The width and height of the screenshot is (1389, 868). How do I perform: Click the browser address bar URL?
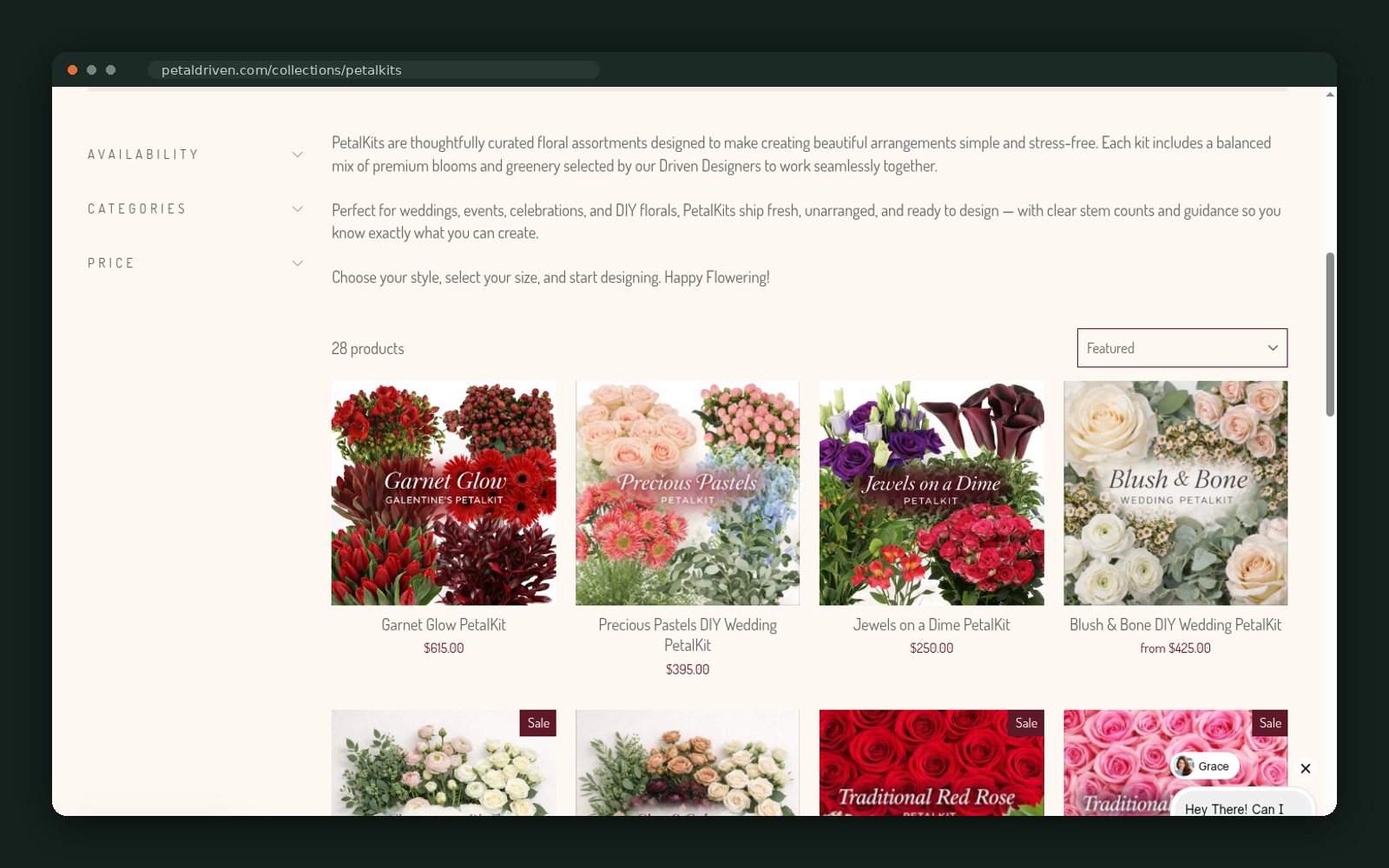(281, 70)
